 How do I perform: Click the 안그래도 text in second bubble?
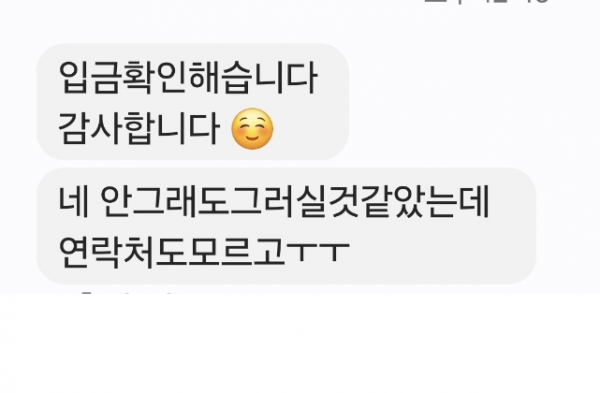coord(165,202)
